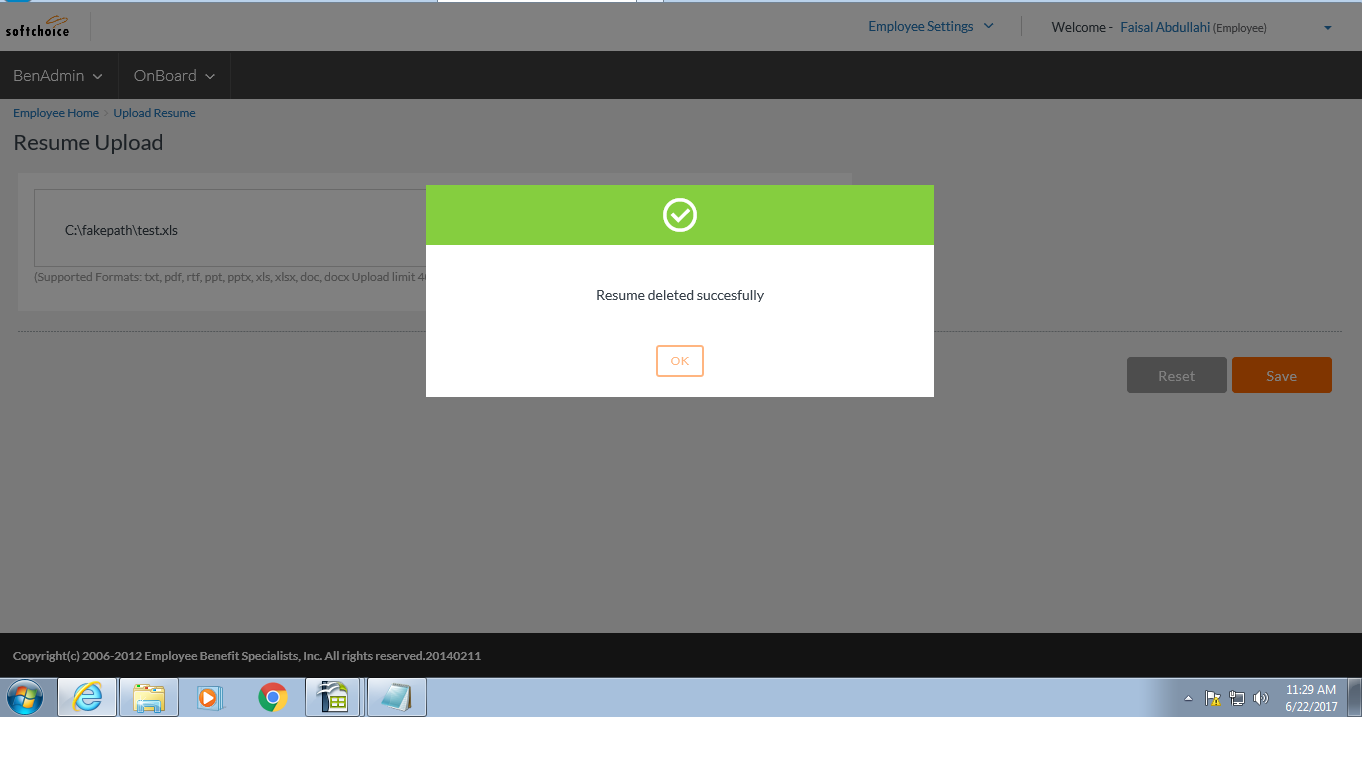Launch Google Chrome from the taskbar

(x=273, y=697)
